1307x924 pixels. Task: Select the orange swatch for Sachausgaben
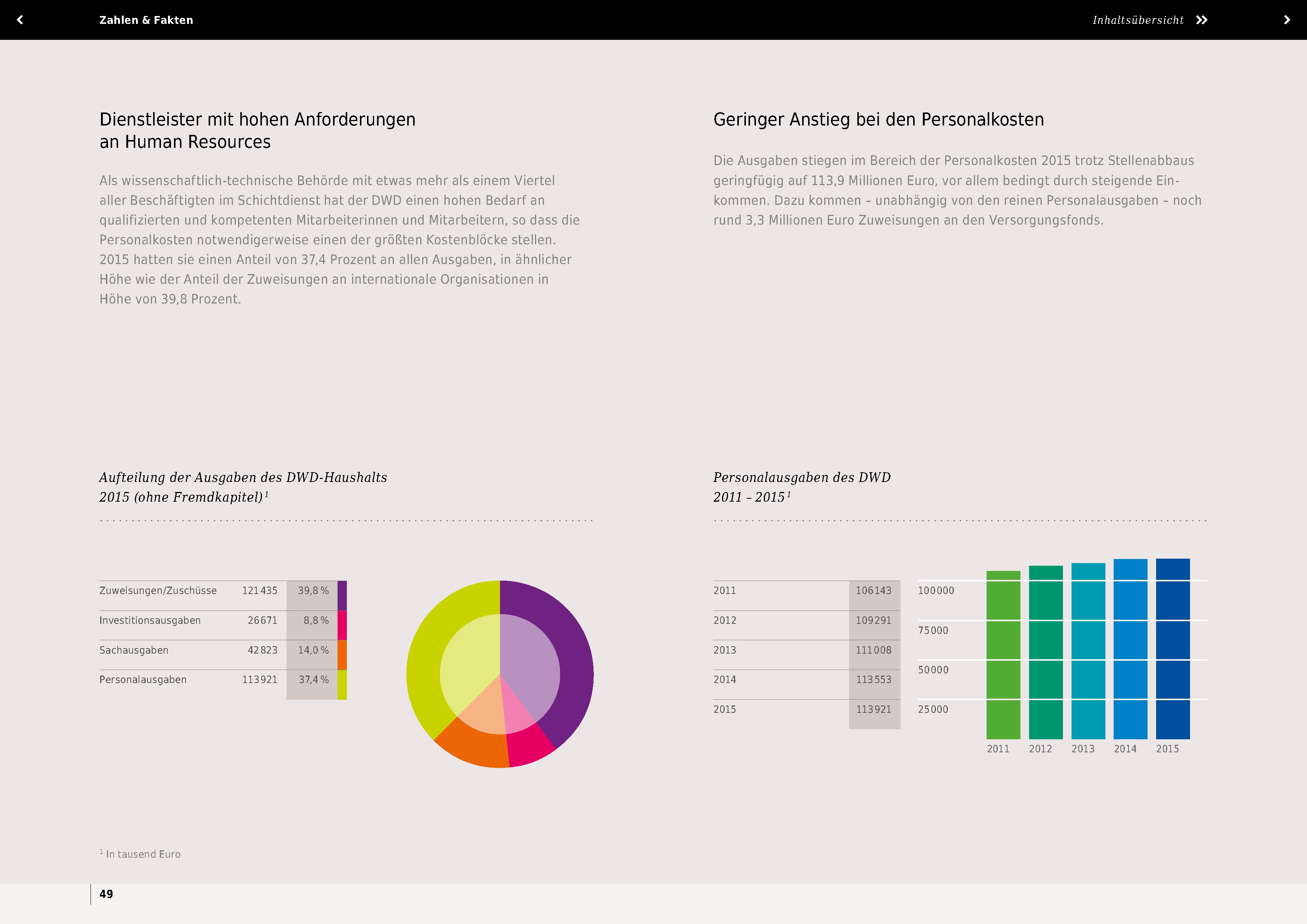coord(342,654)
